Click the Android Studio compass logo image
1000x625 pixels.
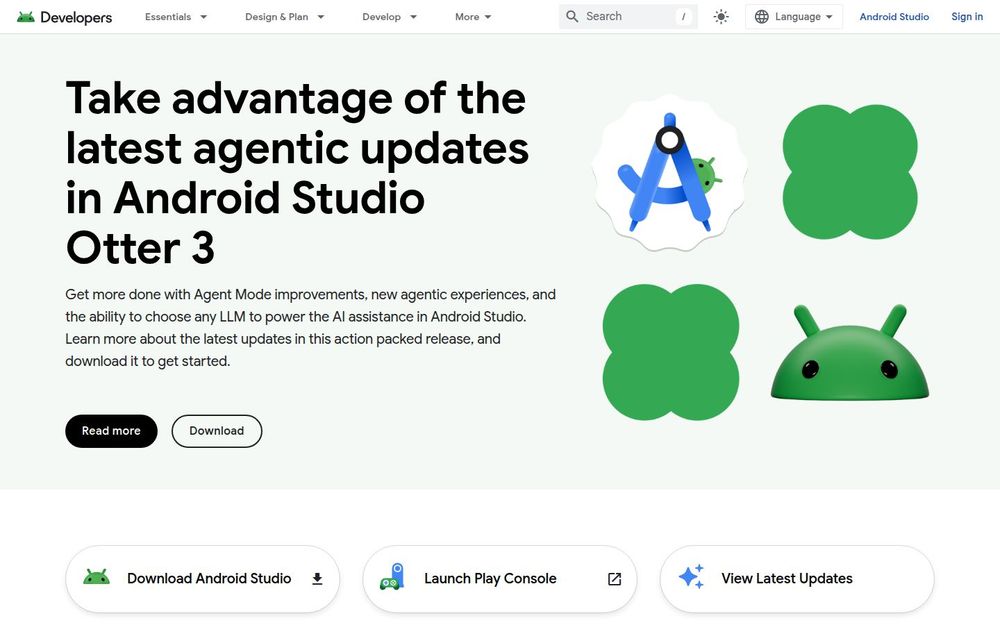coord(670,172)
